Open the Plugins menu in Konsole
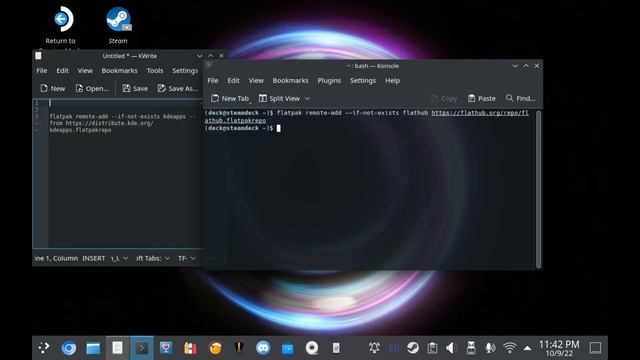This screenshot has height=360, width=640. pyautogui.click(x=329, y=80)
